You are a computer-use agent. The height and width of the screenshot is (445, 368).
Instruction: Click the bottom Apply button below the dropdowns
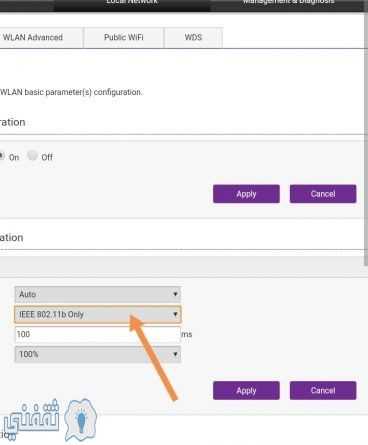point(246,390)
